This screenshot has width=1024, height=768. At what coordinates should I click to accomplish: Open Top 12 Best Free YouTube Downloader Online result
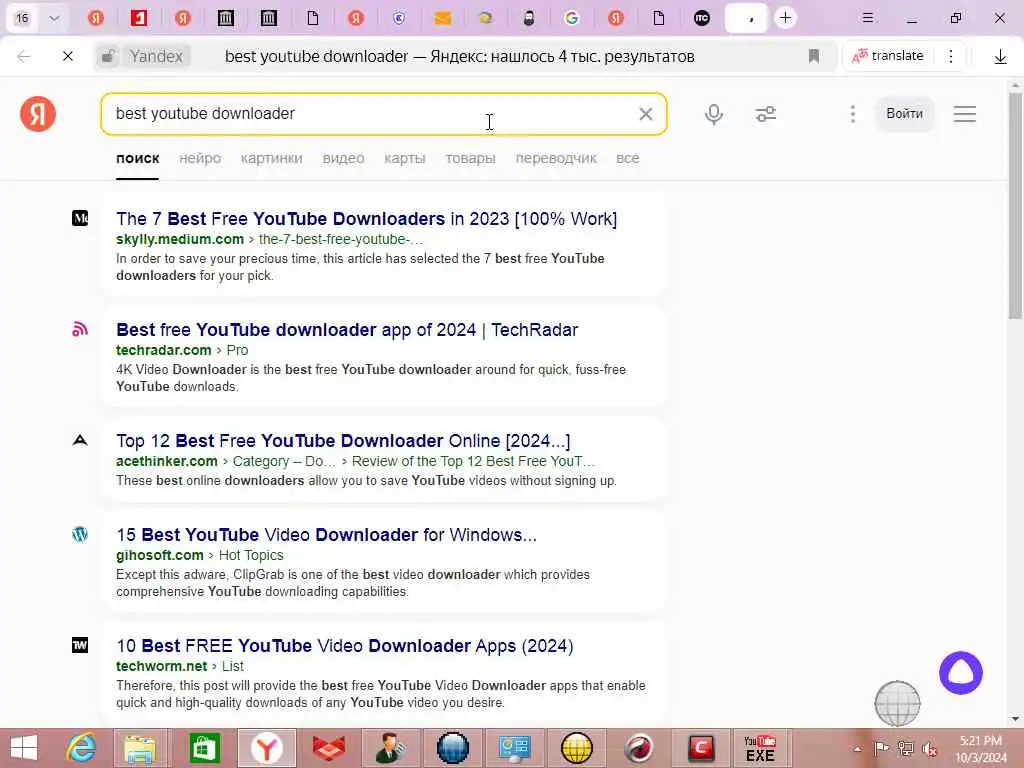tap(343, 441)
